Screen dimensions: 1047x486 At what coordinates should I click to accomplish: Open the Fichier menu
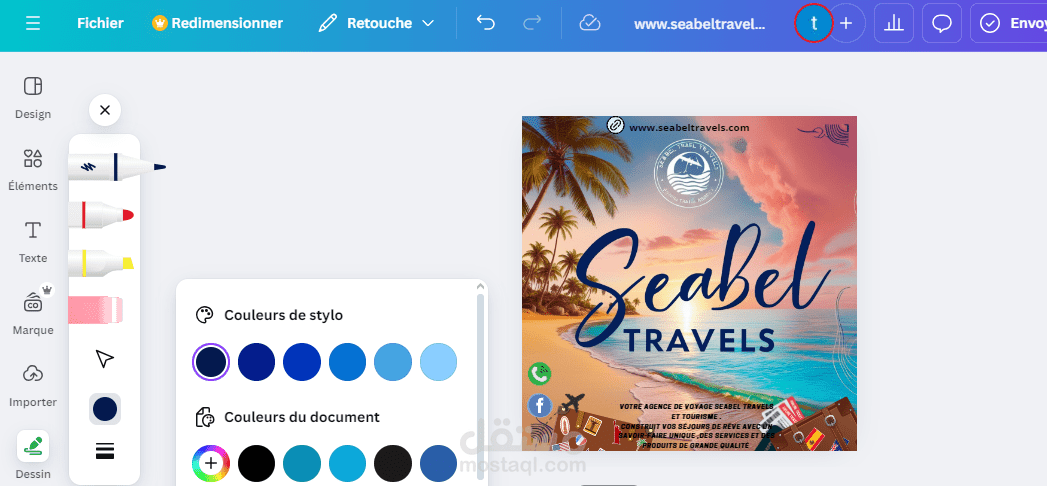(100, 23)
